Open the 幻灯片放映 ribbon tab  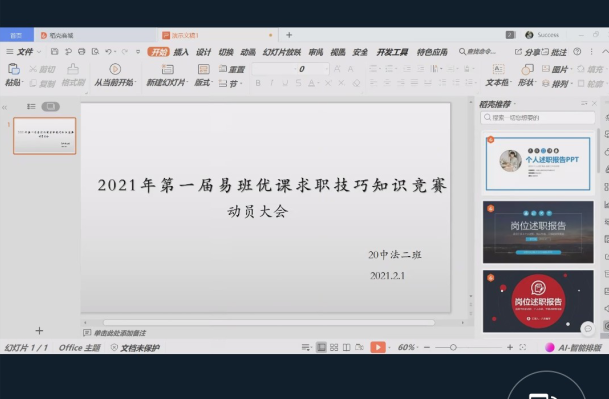click(x=282, y=52)
